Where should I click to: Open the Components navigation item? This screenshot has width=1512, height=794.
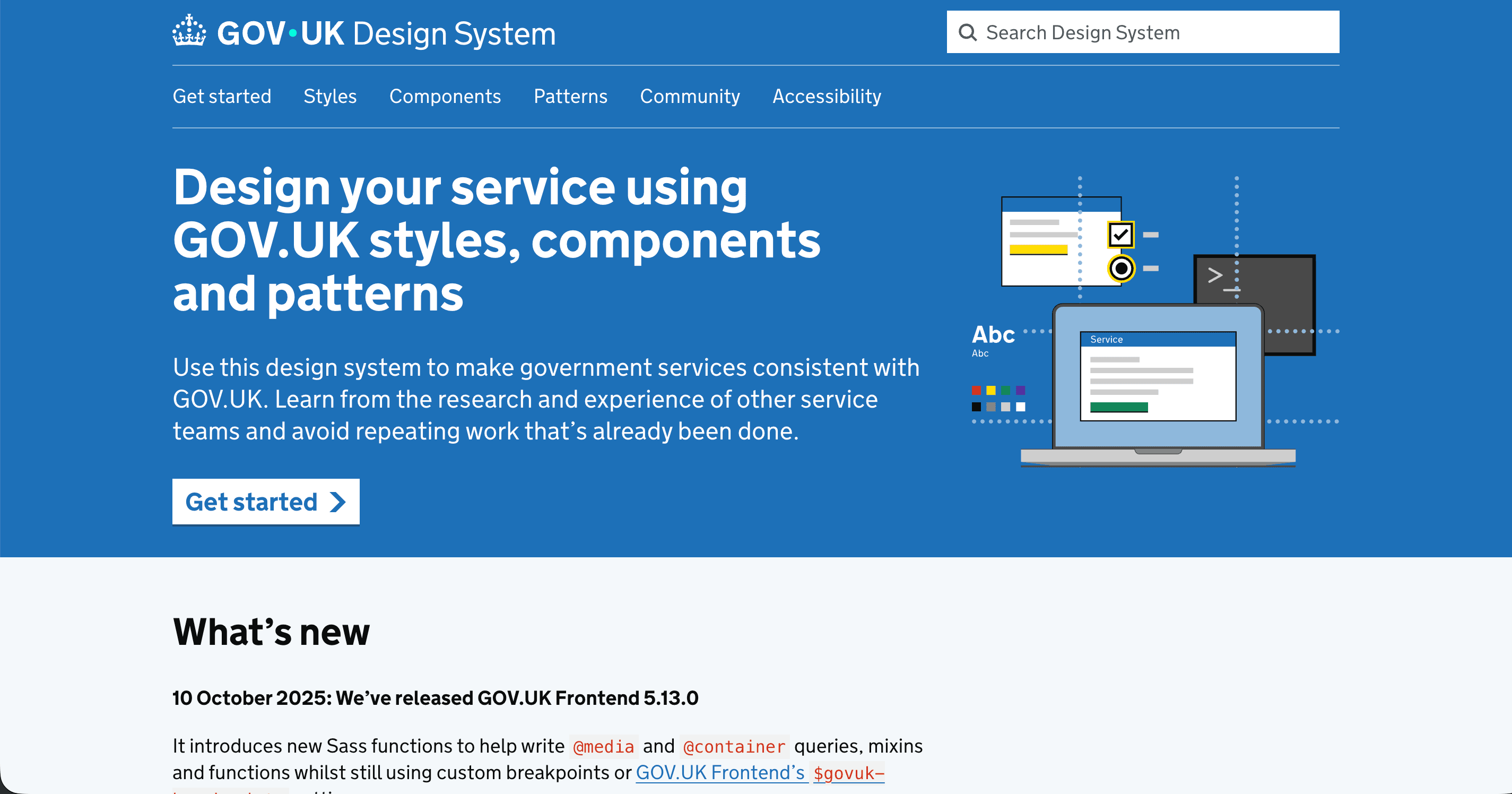coord(445,96)
